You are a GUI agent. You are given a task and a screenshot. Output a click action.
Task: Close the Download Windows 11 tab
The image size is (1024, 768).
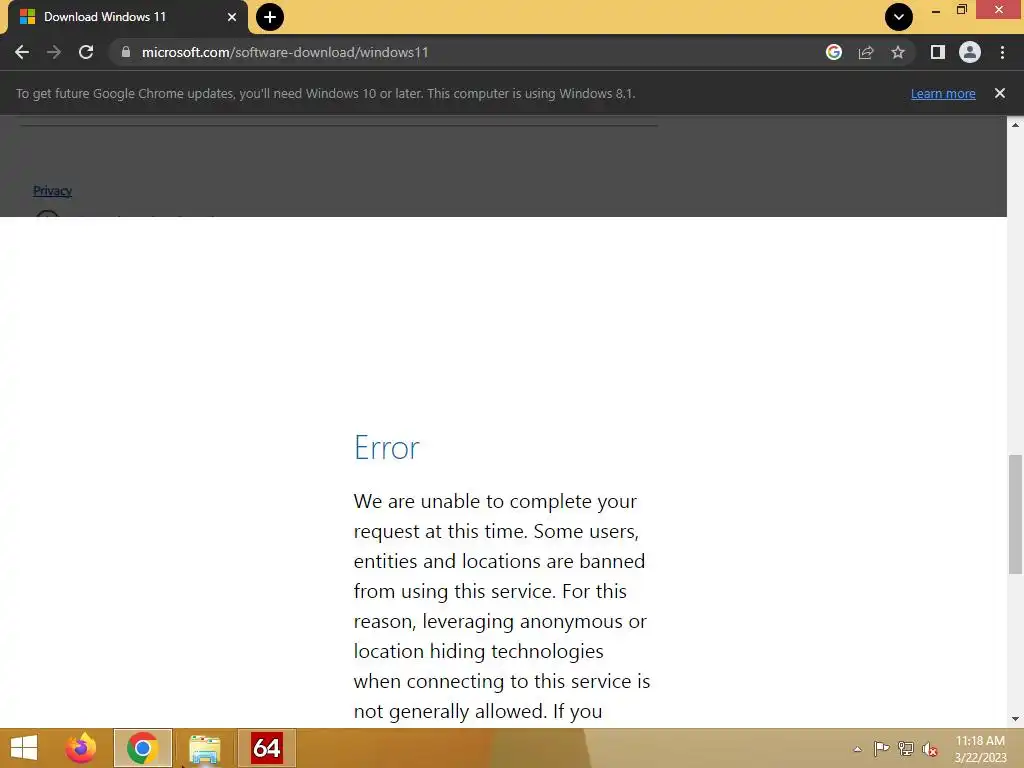click(232, 17)
